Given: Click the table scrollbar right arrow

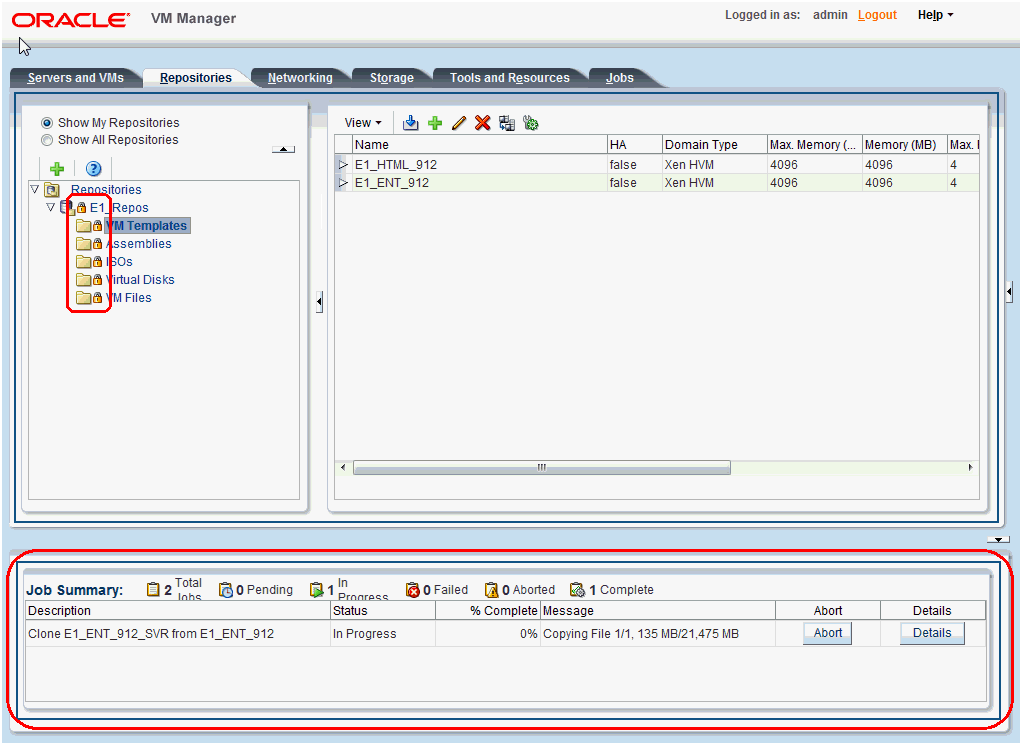Looking at the screenshot, I should [x=971, y=467].
